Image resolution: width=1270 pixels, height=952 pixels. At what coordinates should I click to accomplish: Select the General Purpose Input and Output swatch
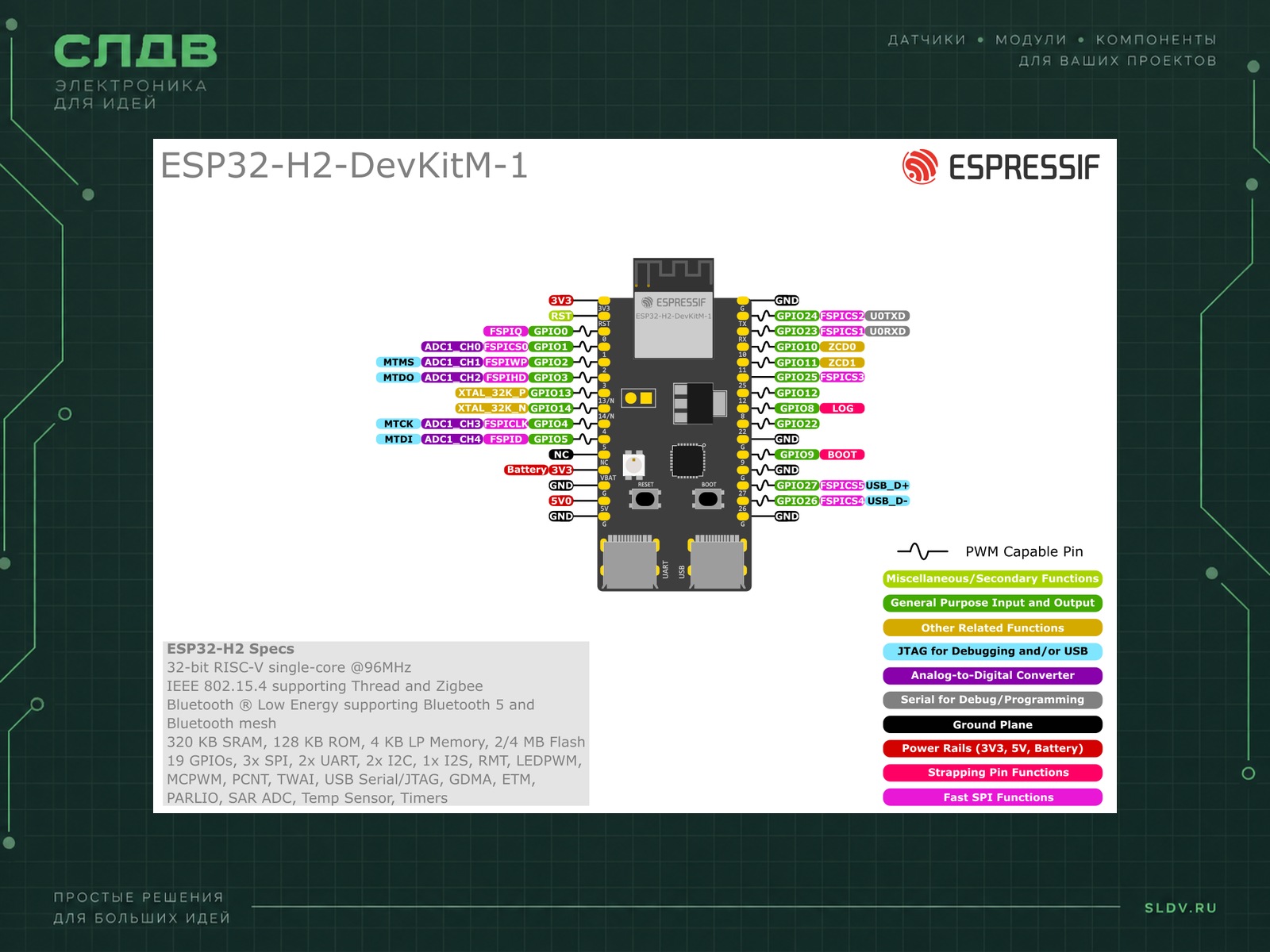992,603
